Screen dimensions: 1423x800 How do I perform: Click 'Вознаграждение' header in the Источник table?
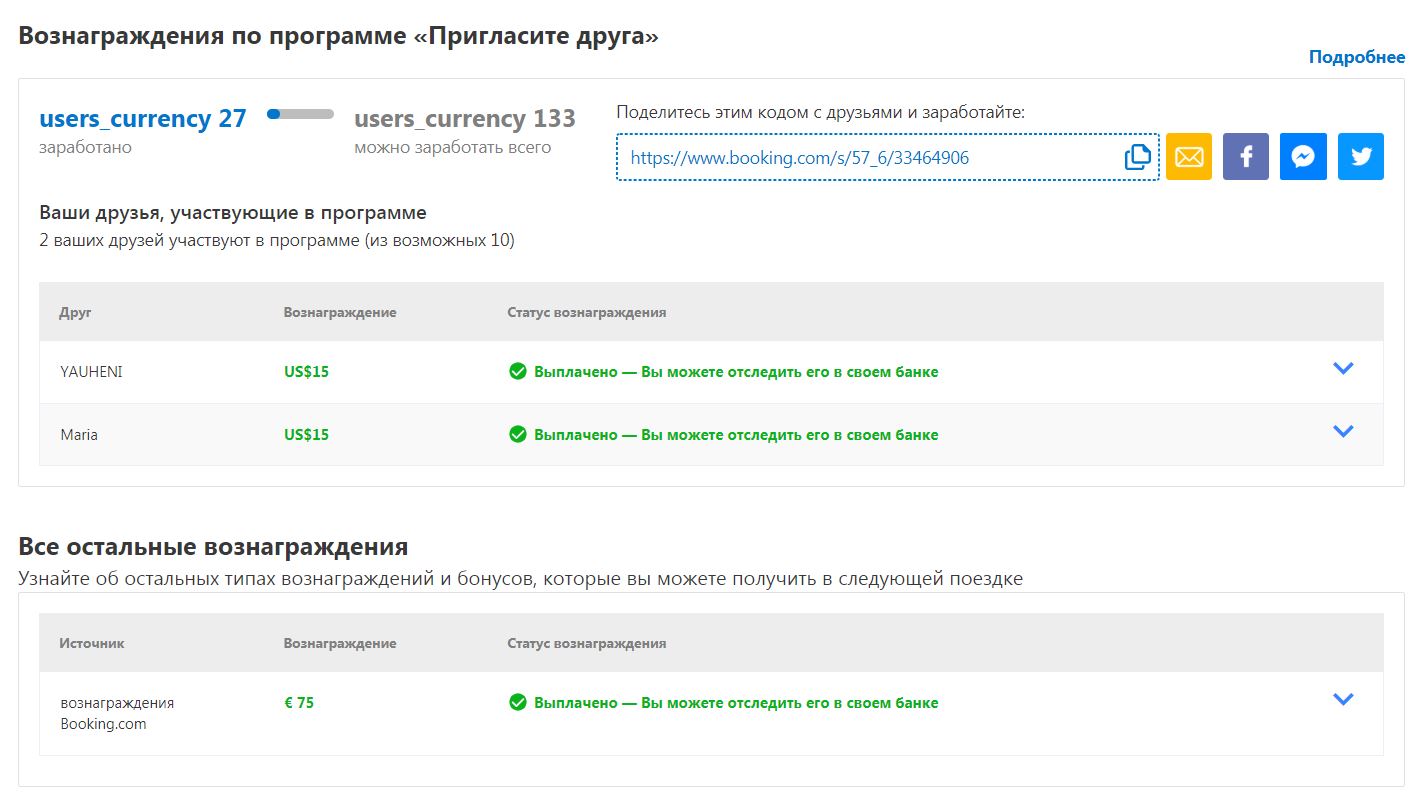tap(340, 643)
